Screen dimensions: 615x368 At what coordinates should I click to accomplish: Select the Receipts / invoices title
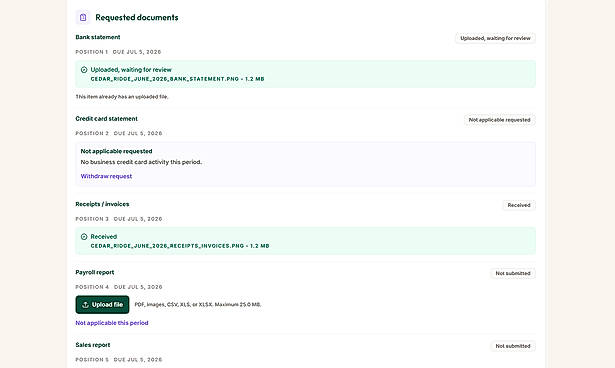coord(102,204)
